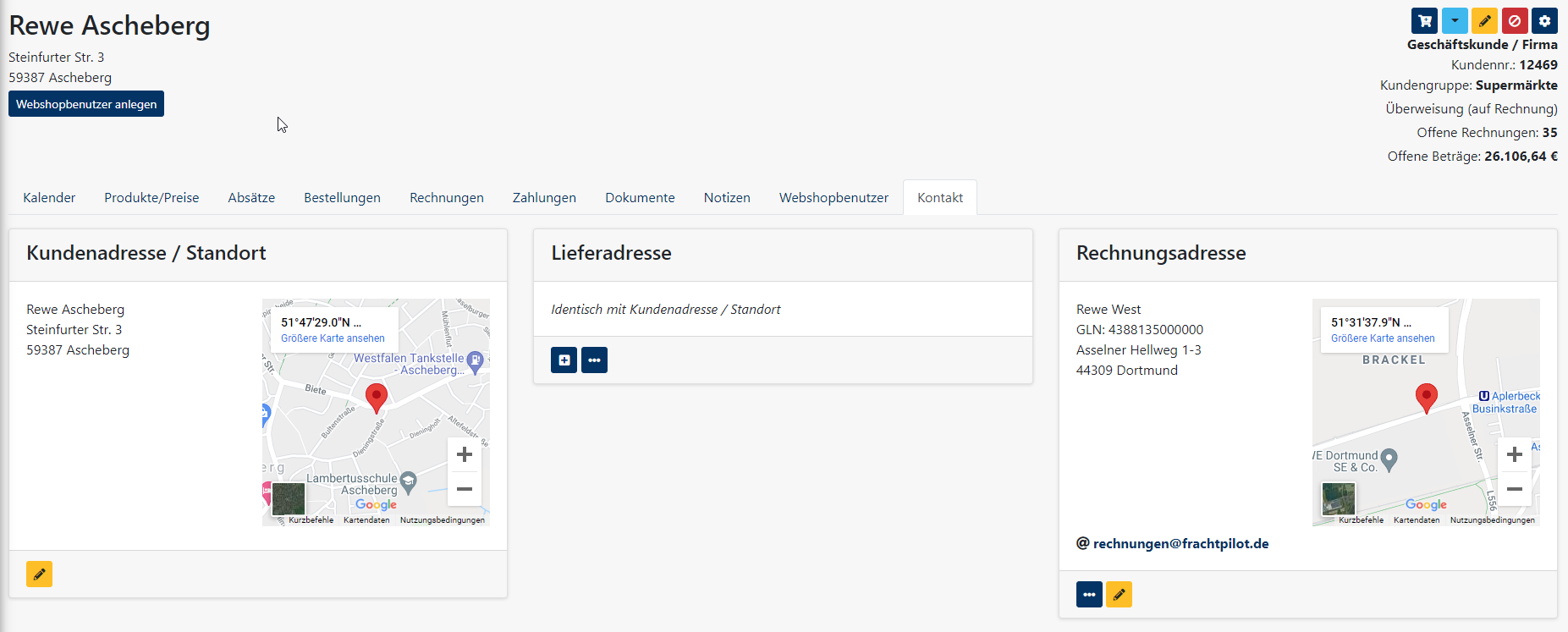
Task: Click the Dortmund SE & Co. place marker
Action: (x=1389, y=459)
